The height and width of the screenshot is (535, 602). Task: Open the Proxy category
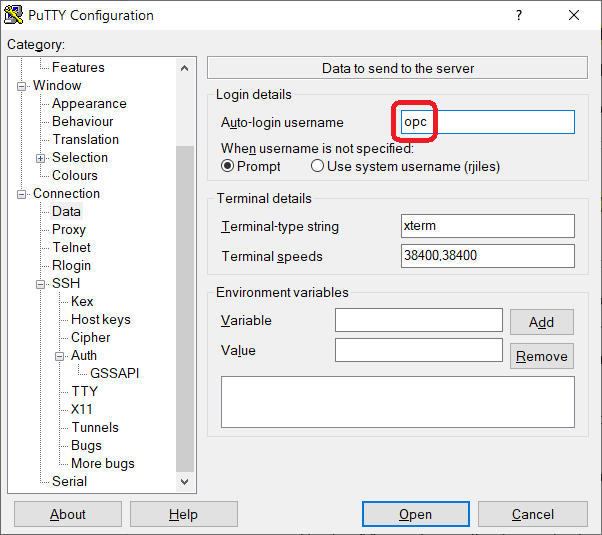pos(69,230)
